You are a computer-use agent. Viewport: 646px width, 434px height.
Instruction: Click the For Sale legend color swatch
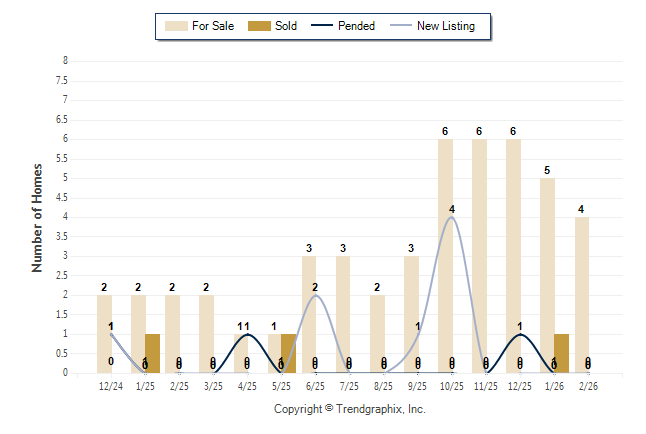click(x=176, y=26)
